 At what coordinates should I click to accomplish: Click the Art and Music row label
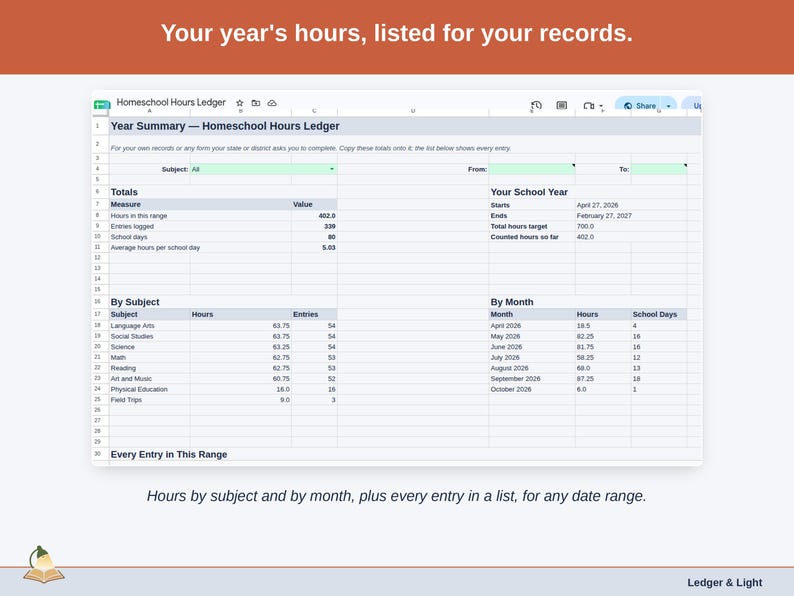[x=131, y=379]
